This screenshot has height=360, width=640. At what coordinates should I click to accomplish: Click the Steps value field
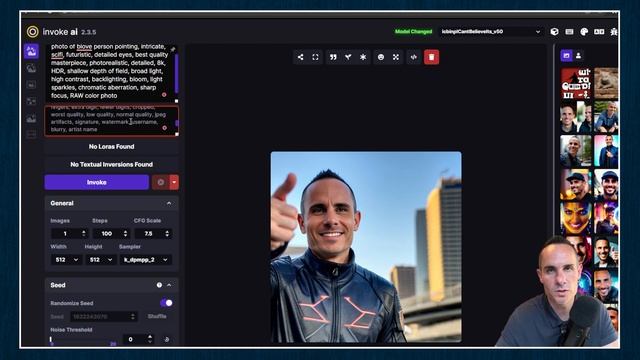pyautogui.click(x=107, y=233)
